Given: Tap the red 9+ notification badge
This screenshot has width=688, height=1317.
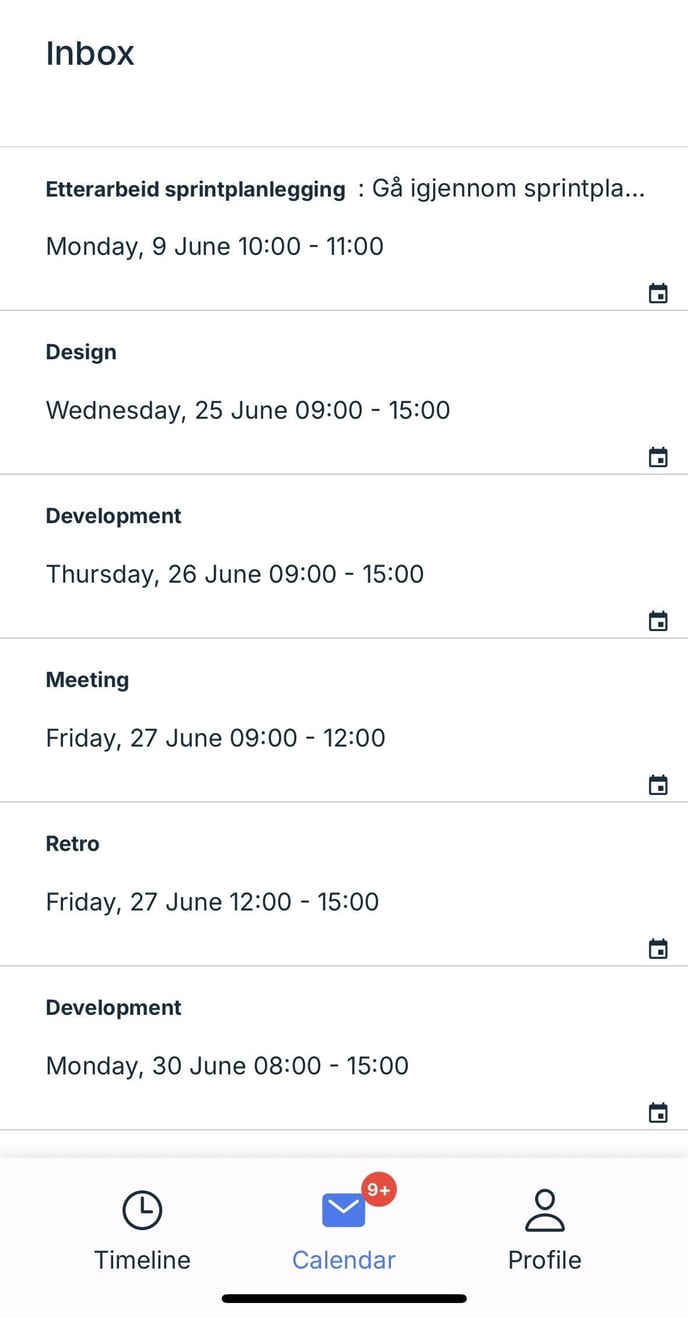Looking at the screenshot, I should tap(379, 1190).
